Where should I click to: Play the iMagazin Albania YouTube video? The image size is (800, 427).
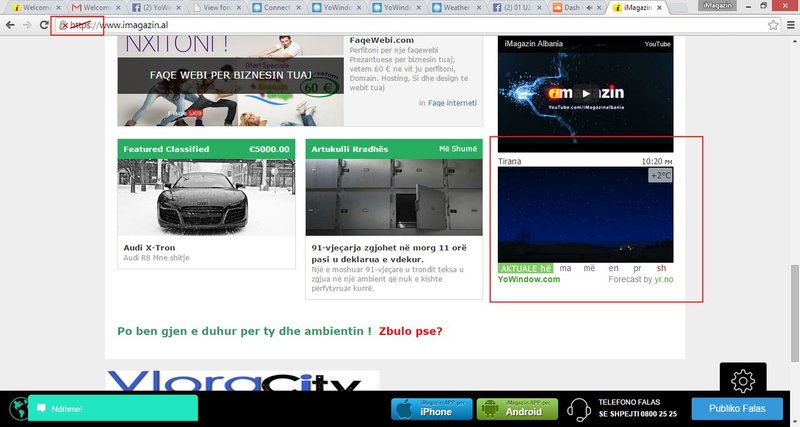[x=586, y=93]
